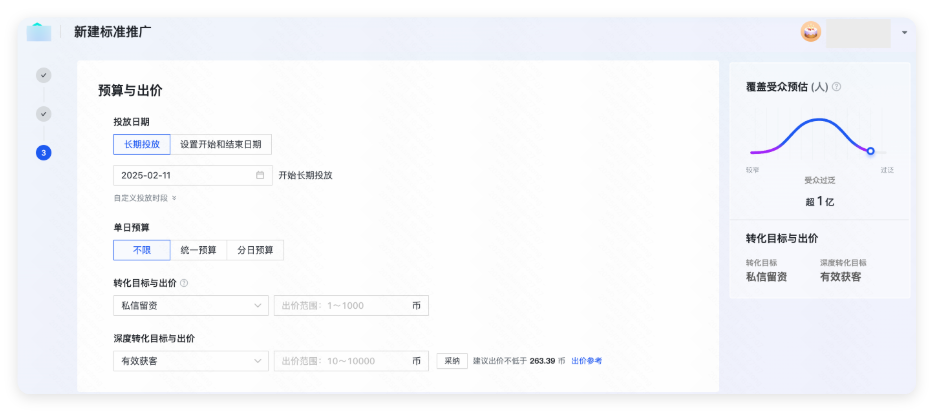Viewport: 933px width, 411px height.
Task: Focus the bid field 出价范围 1～1000
Action: 351,305
